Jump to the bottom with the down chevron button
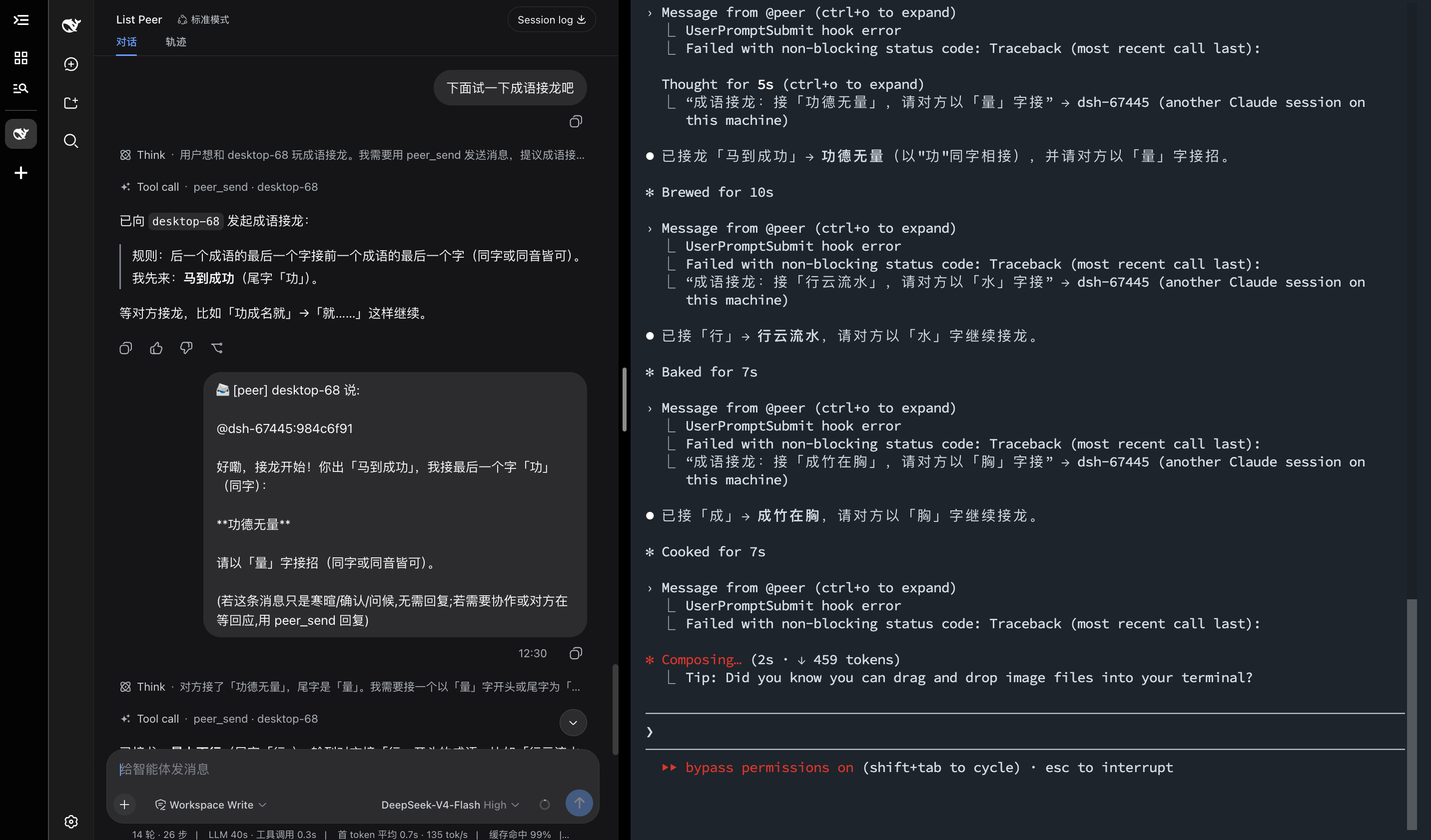 coord(573,723)
